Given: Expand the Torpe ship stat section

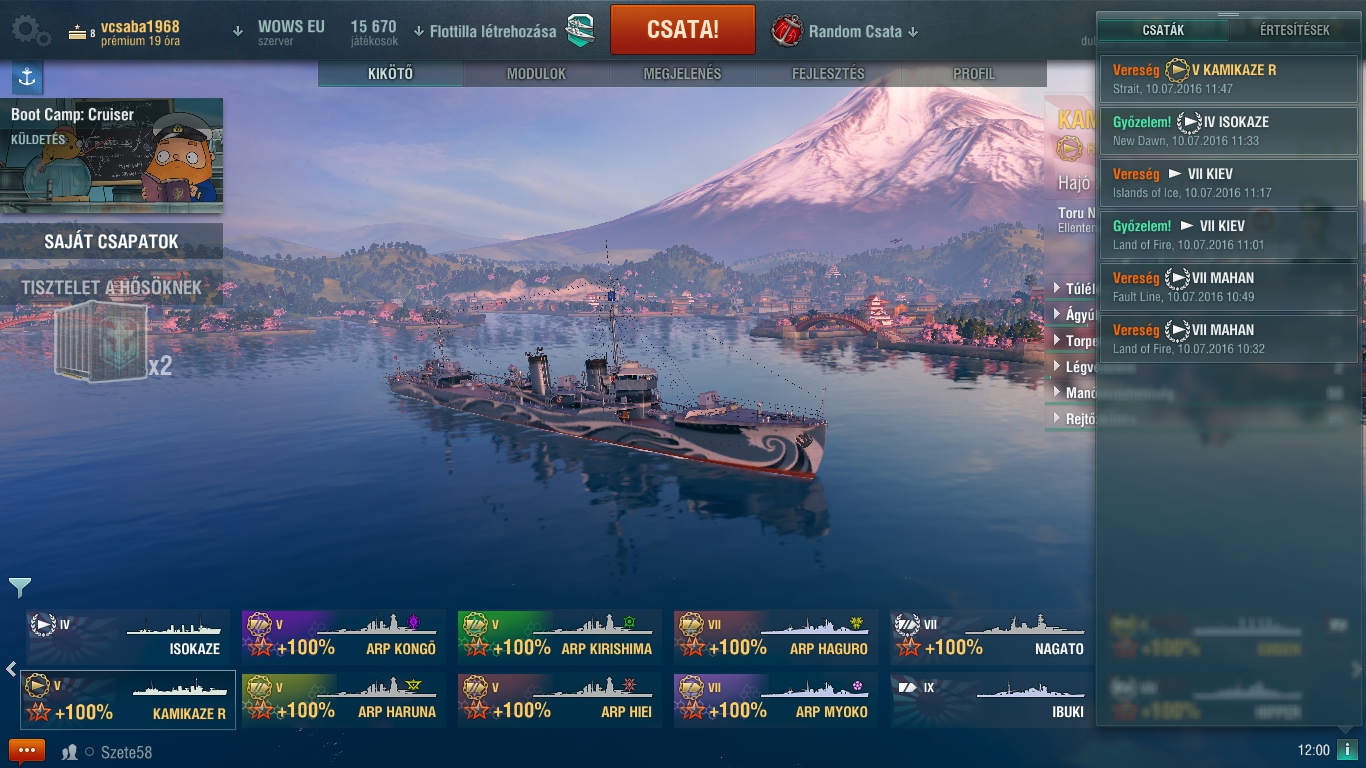Looking at the screenshot, I should [1076, 341].
